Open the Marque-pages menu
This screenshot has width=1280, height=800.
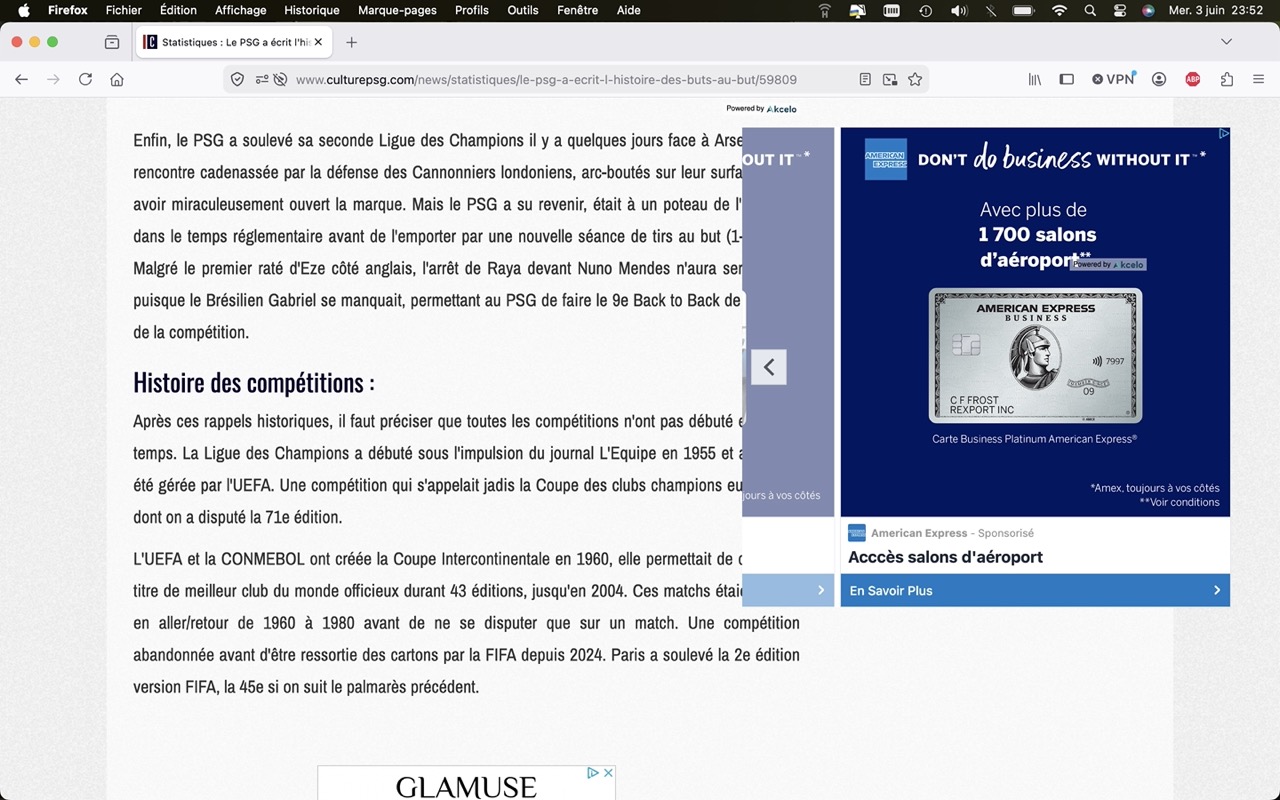[x=398, y=11]
